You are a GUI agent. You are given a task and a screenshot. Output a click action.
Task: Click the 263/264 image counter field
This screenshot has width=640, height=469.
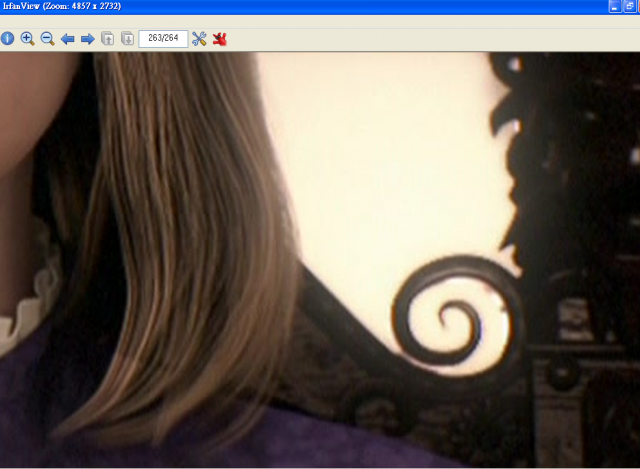[x=163, y=39]
